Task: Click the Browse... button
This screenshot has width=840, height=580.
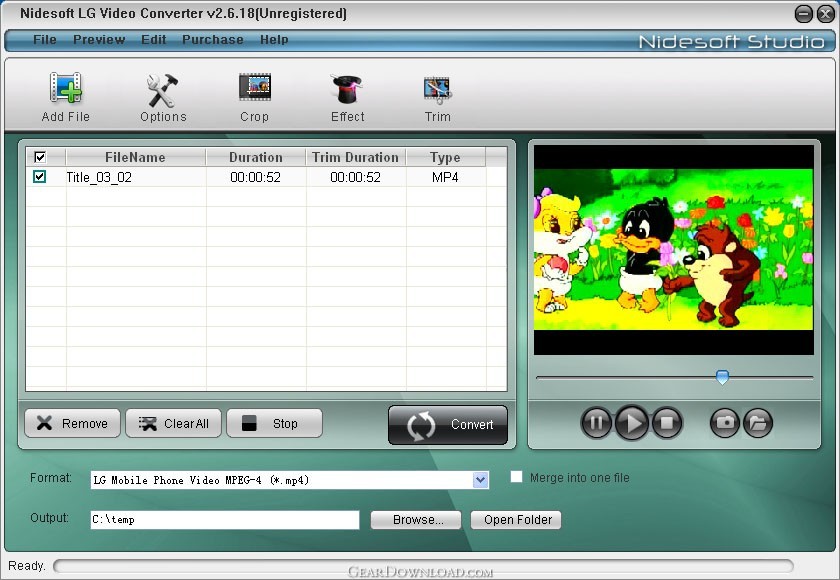Action: point(416,519)
